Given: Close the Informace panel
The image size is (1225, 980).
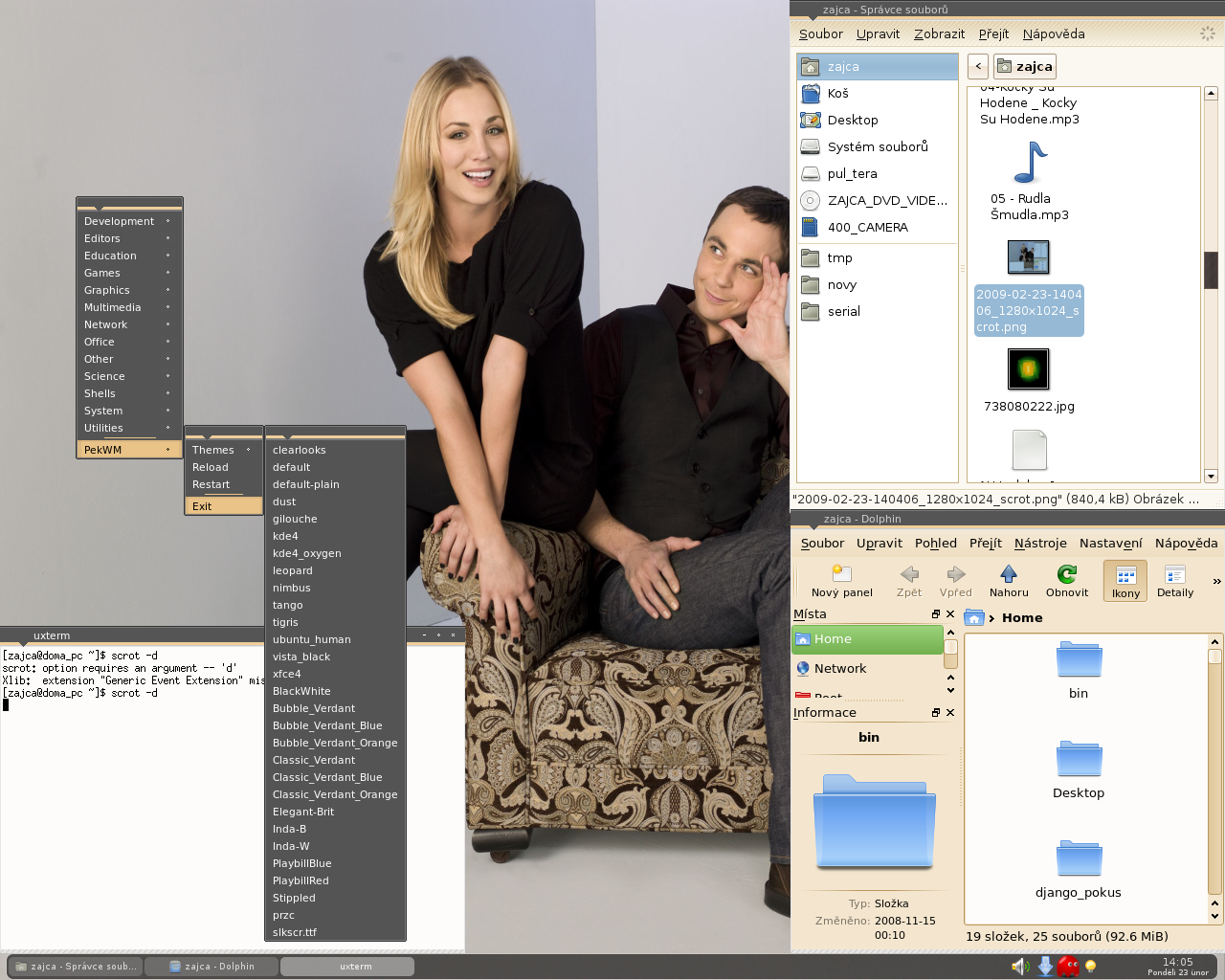Looking at the screenshot, I should [950, 713].
